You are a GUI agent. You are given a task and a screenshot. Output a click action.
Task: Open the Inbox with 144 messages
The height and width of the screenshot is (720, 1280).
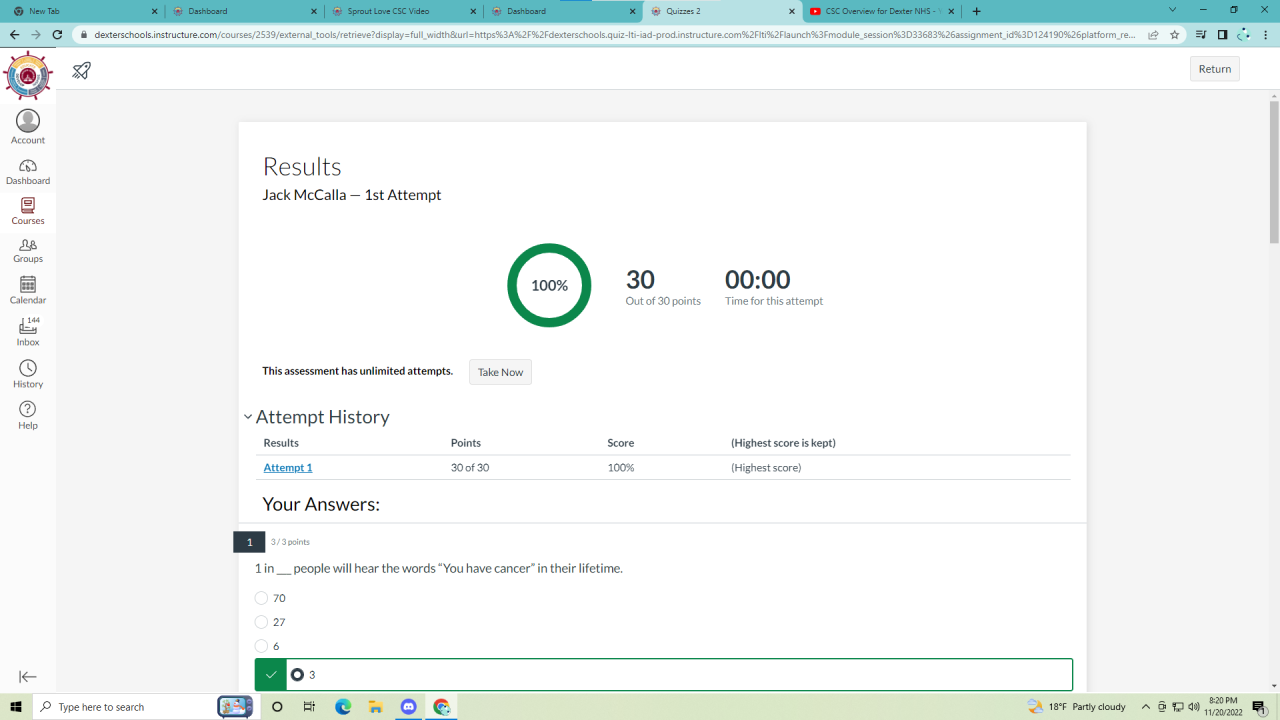28,332
